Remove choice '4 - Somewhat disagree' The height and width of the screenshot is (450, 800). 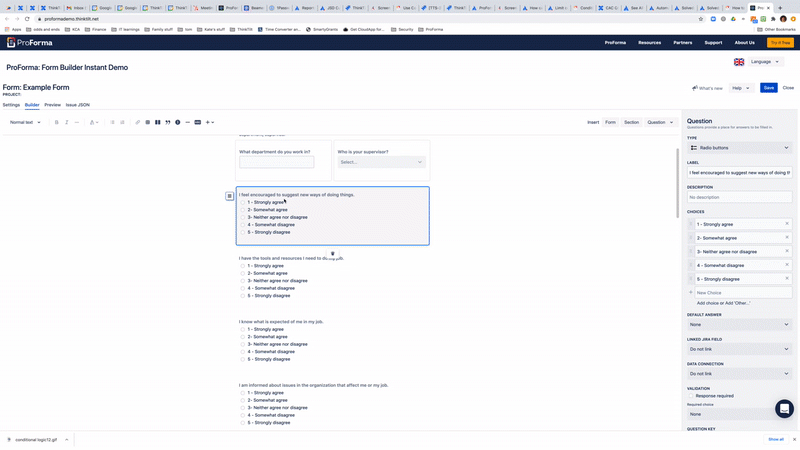(787, 265)
